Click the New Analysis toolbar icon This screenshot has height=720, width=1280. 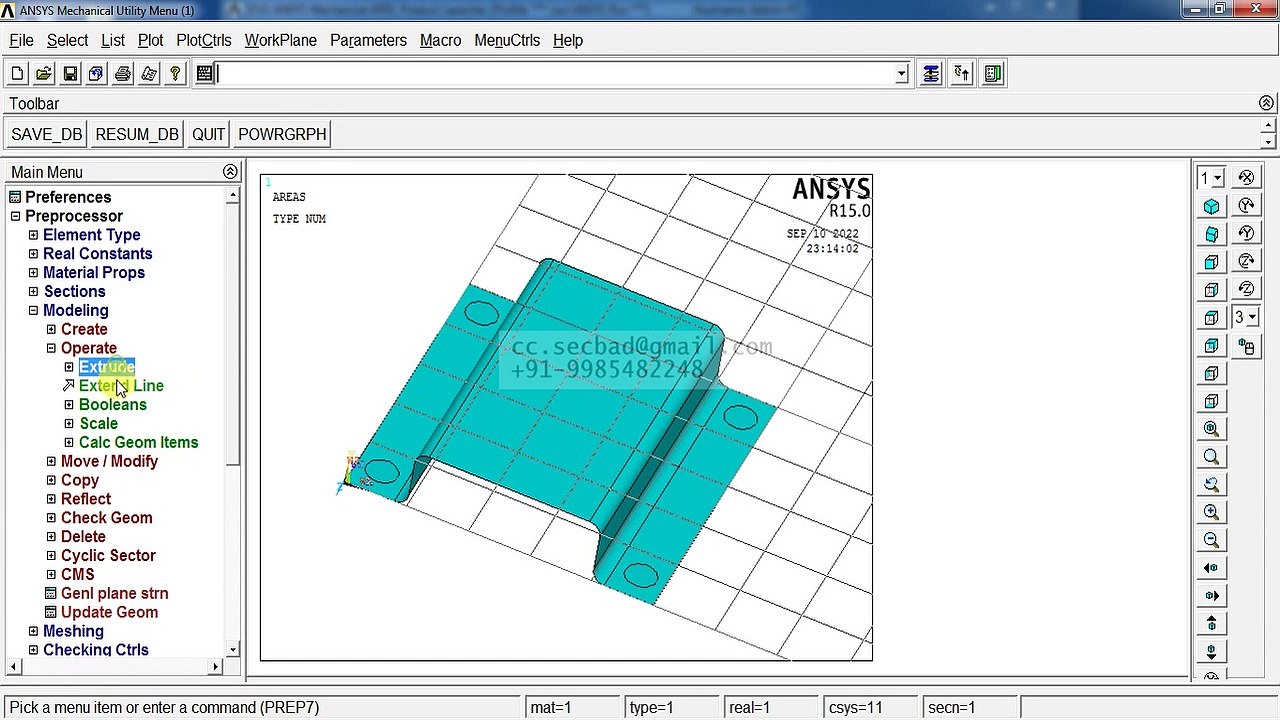coord(17,74)
